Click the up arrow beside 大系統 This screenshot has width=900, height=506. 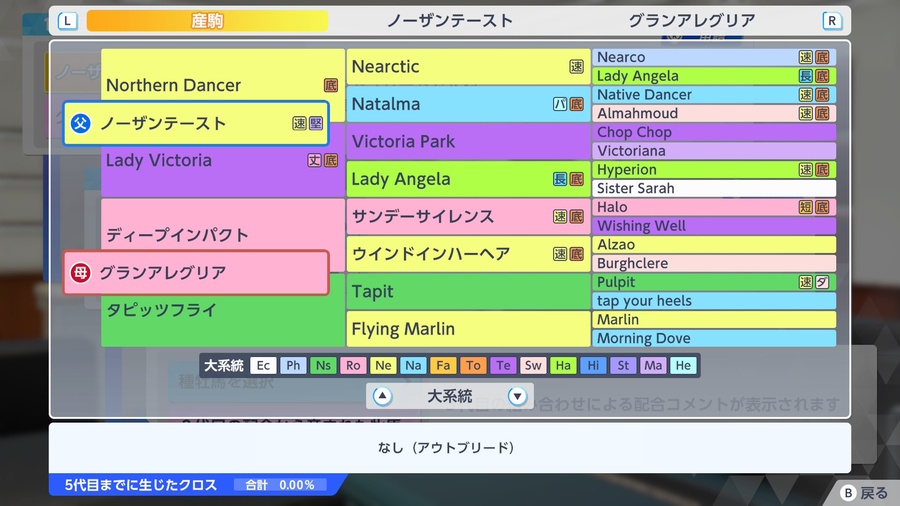tap(382, 396)
